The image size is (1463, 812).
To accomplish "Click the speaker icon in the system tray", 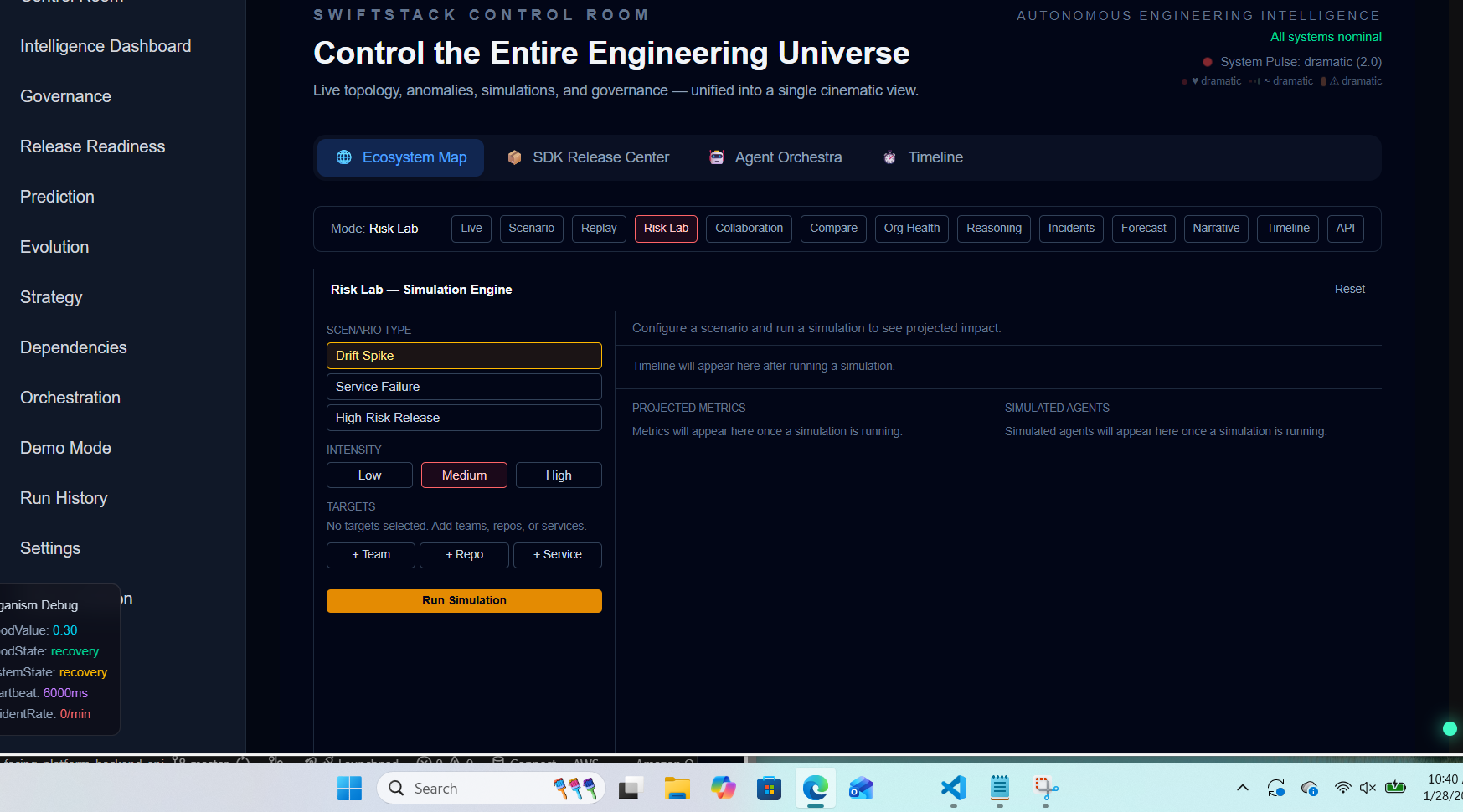I will click(1368, 788).
